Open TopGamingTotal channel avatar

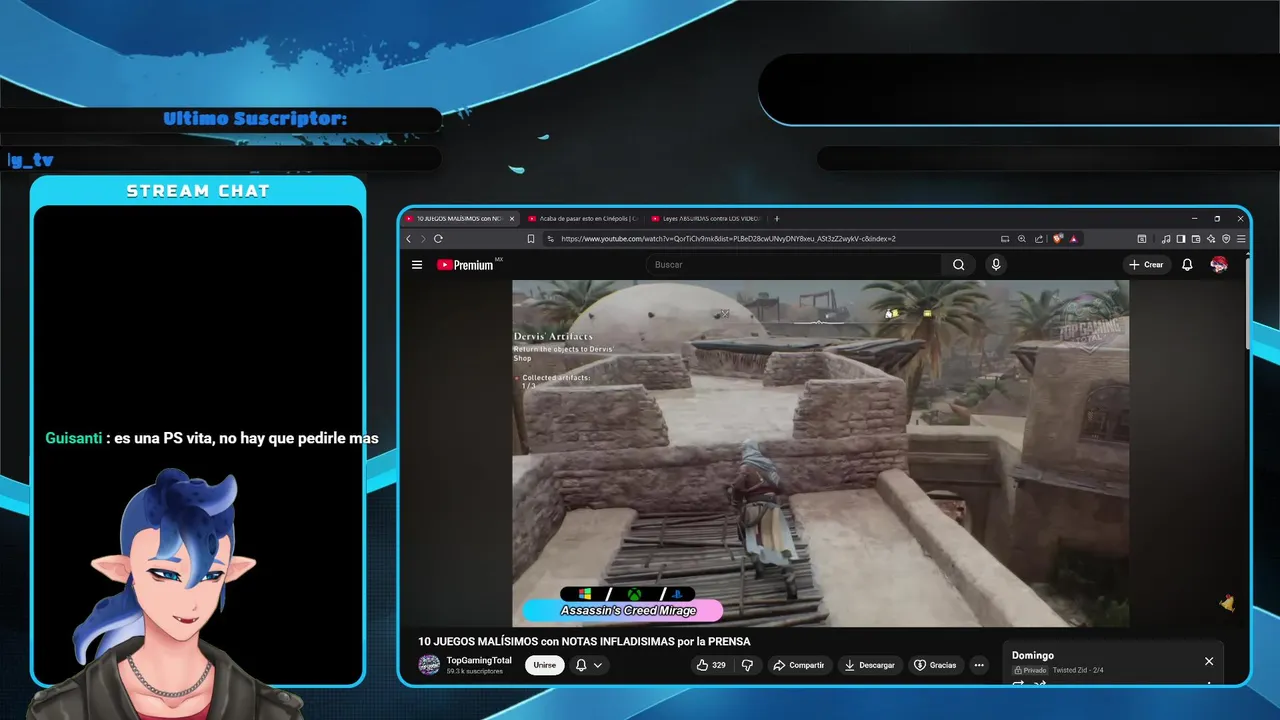pos(429,665)
